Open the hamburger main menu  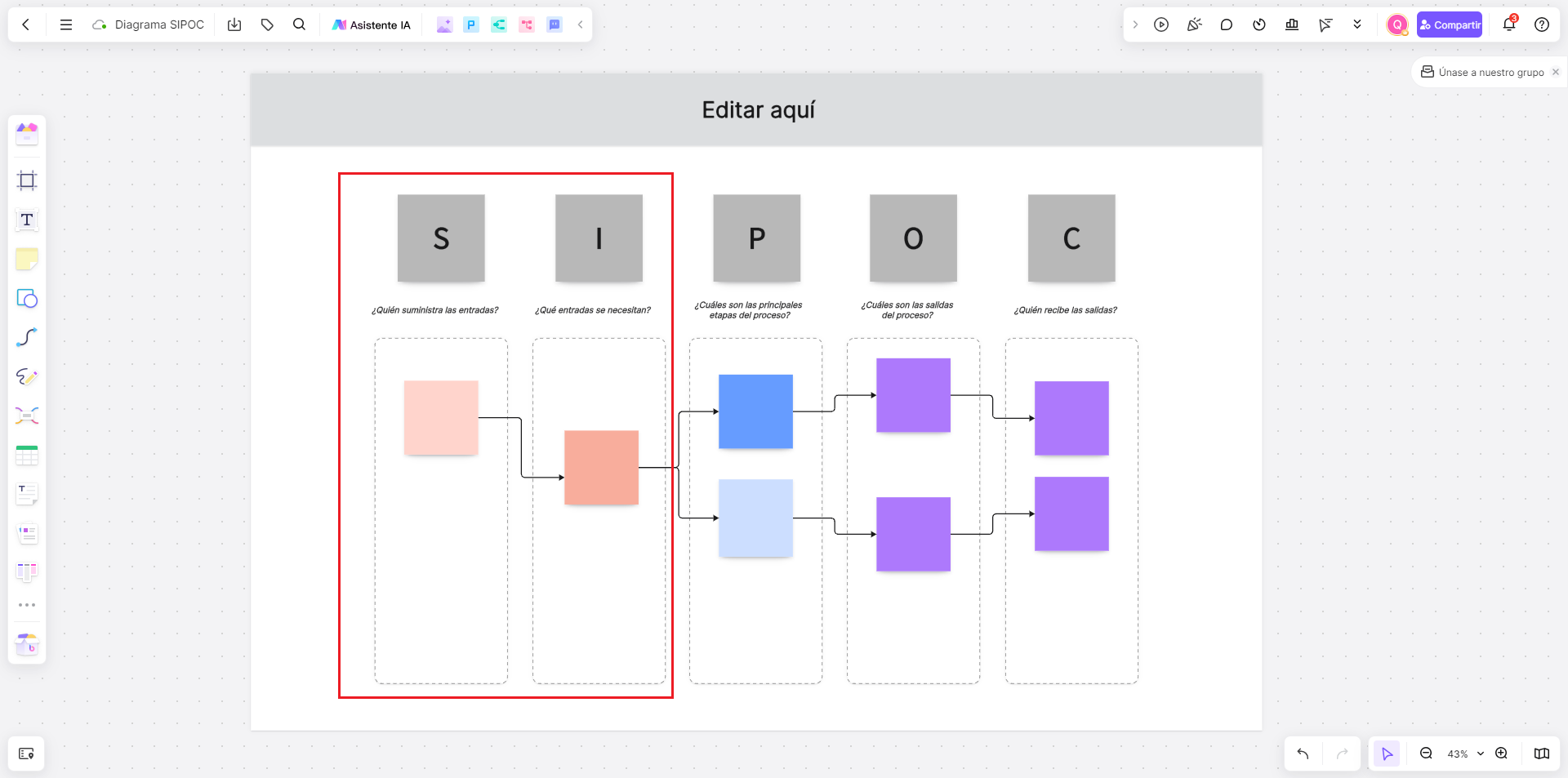pos(66,24)
